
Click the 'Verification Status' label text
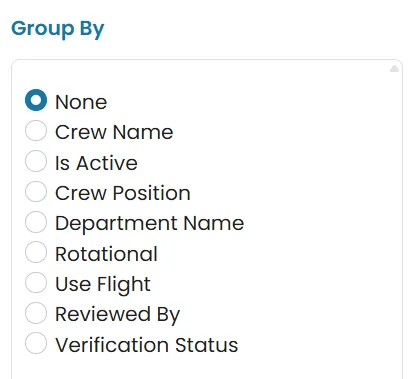147,345
